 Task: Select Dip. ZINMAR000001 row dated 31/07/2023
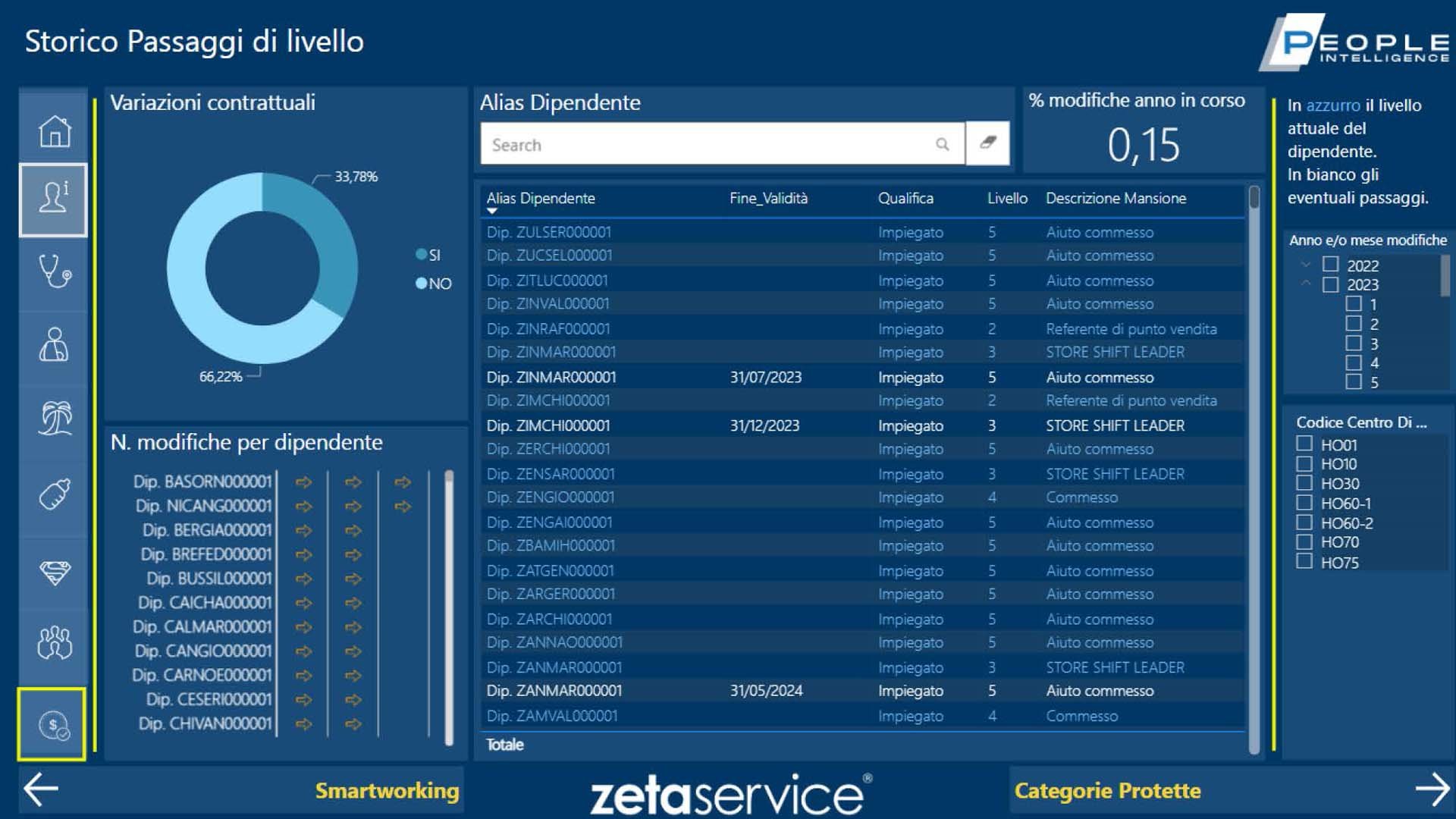pyautogui.click(x=863, y=377)
